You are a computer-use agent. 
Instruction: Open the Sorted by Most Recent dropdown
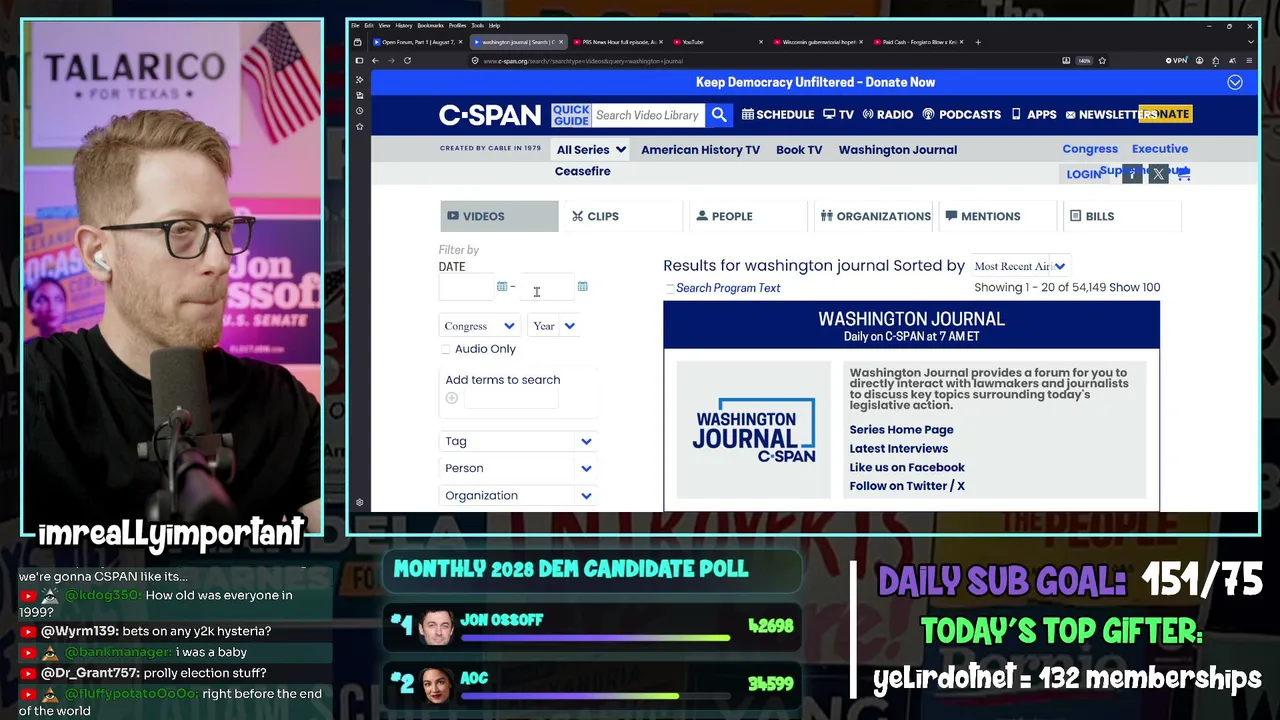click(1019, 266)
